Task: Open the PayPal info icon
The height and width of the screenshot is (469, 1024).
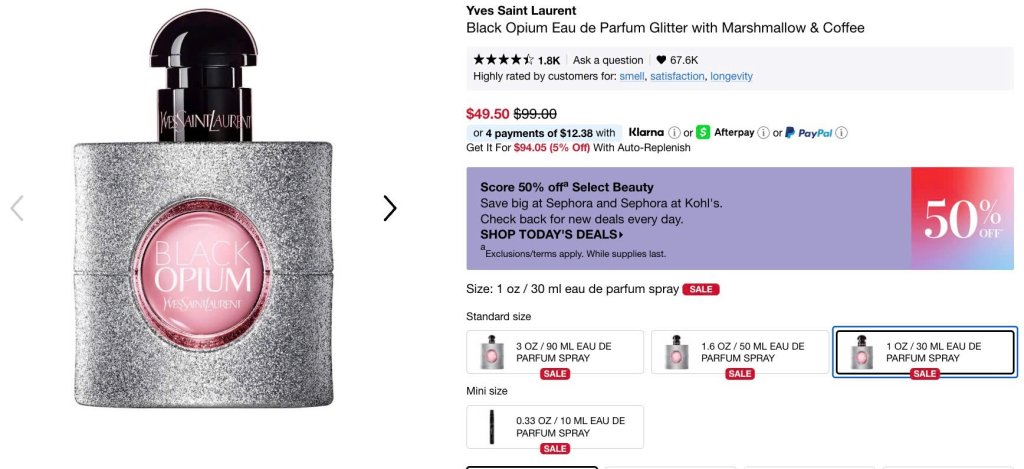Action: [842, 133]
